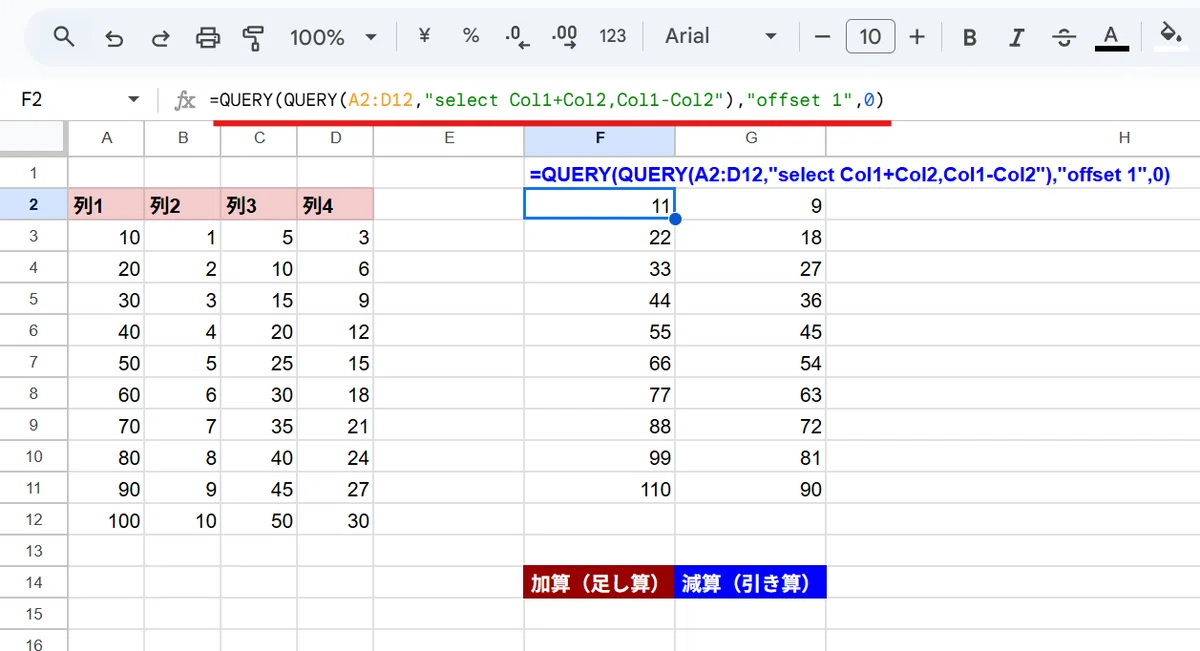
Task: Select row 13 header
Action: (33, 551)
